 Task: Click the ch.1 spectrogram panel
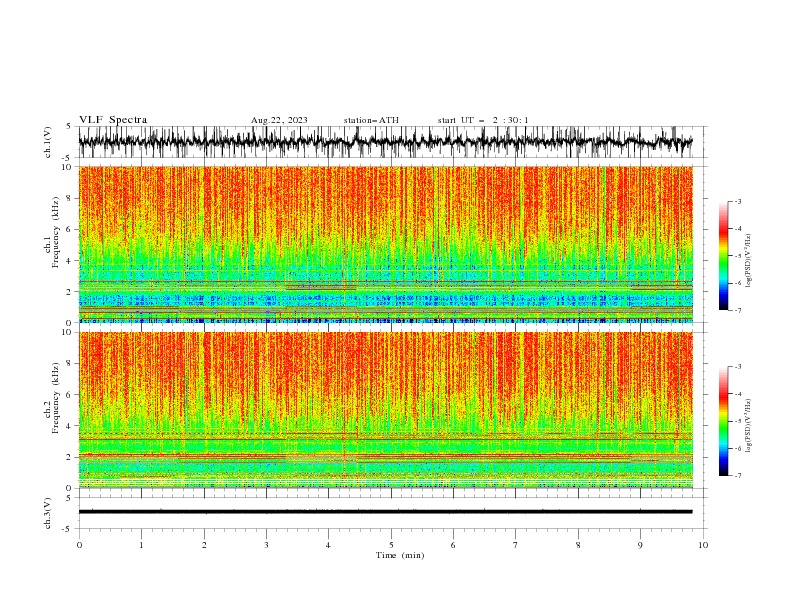385,244
